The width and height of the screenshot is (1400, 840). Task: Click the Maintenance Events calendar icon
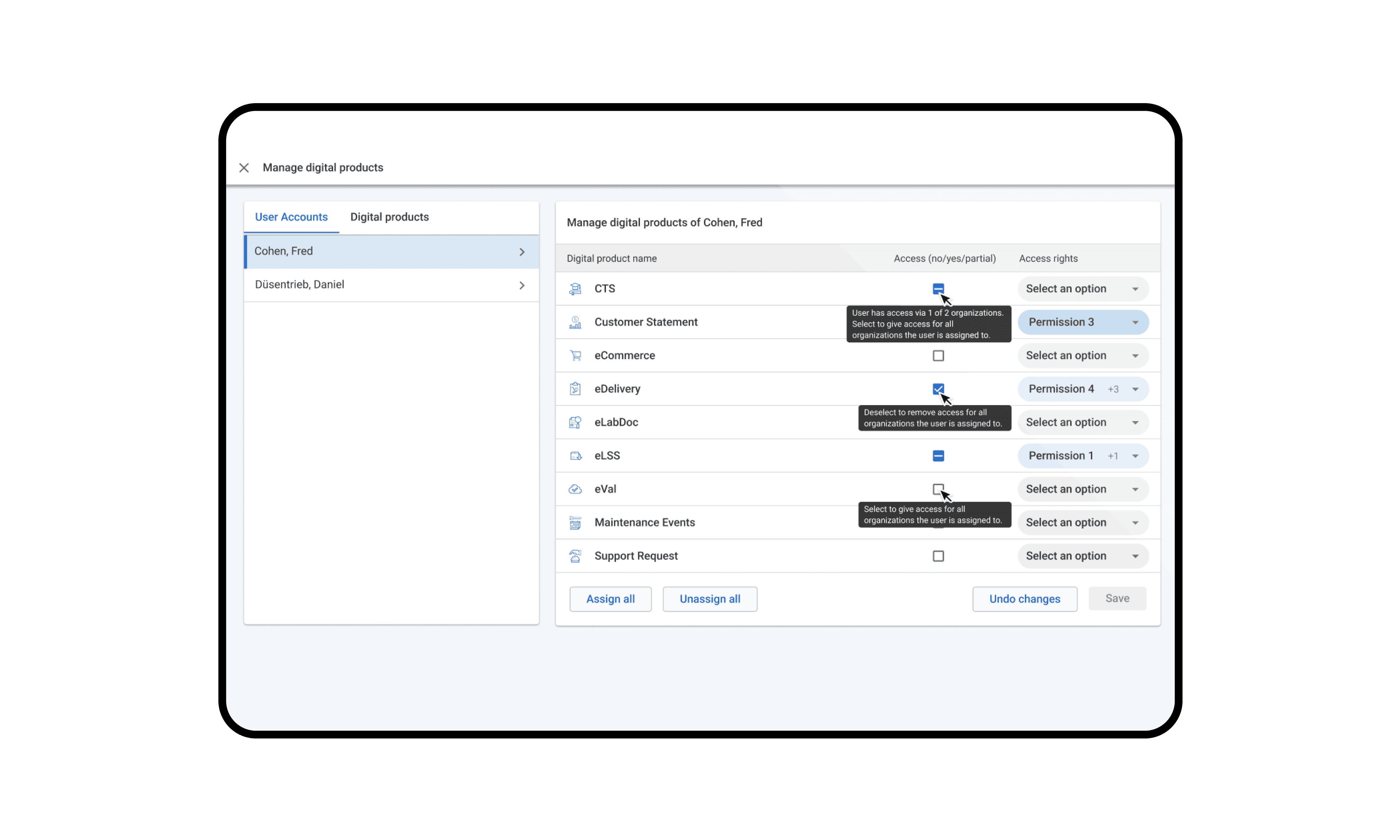[576, 522]
